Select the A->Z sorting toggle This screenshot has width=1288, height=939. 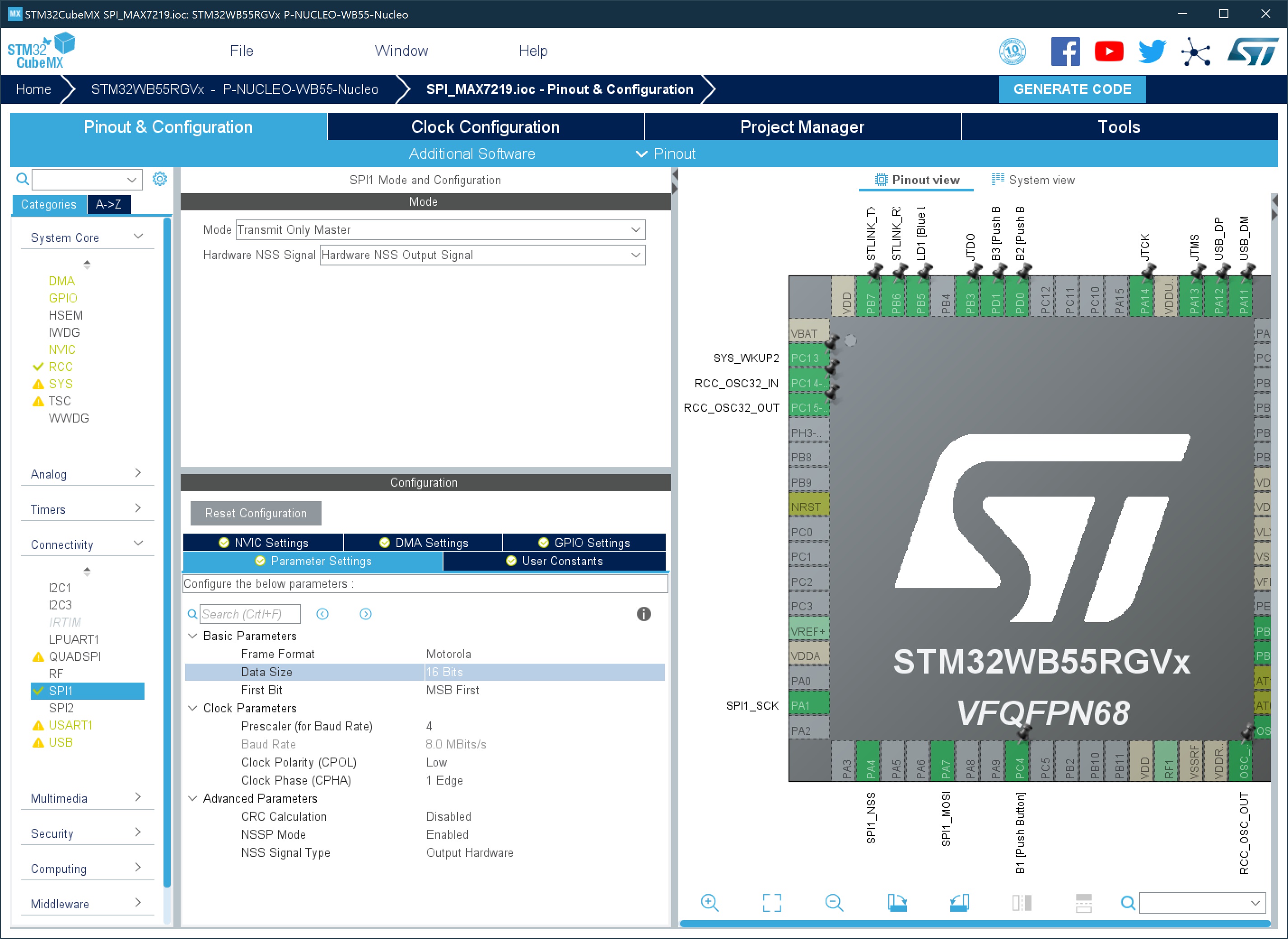[x=108, y=205]
